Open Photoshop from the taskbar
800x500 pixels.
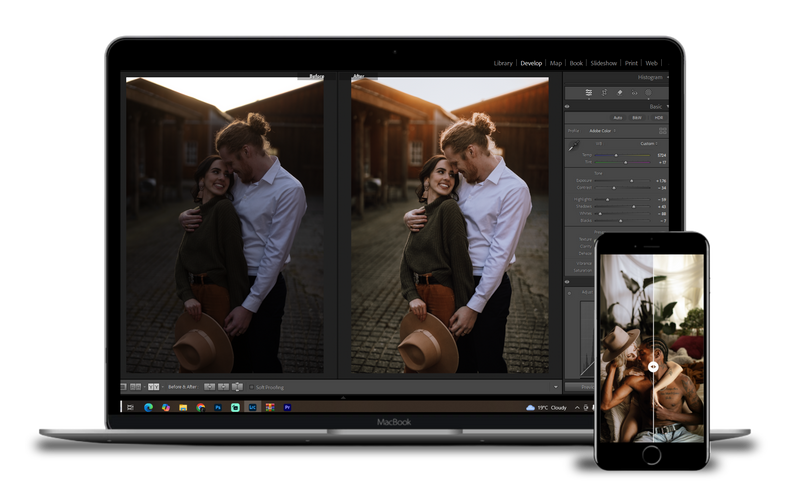218,407
